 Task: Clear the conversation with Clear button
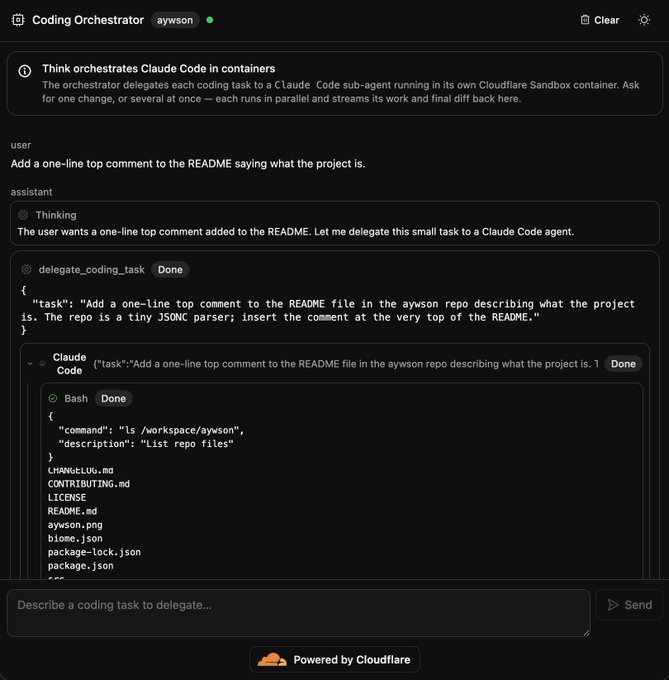point(600,20)
